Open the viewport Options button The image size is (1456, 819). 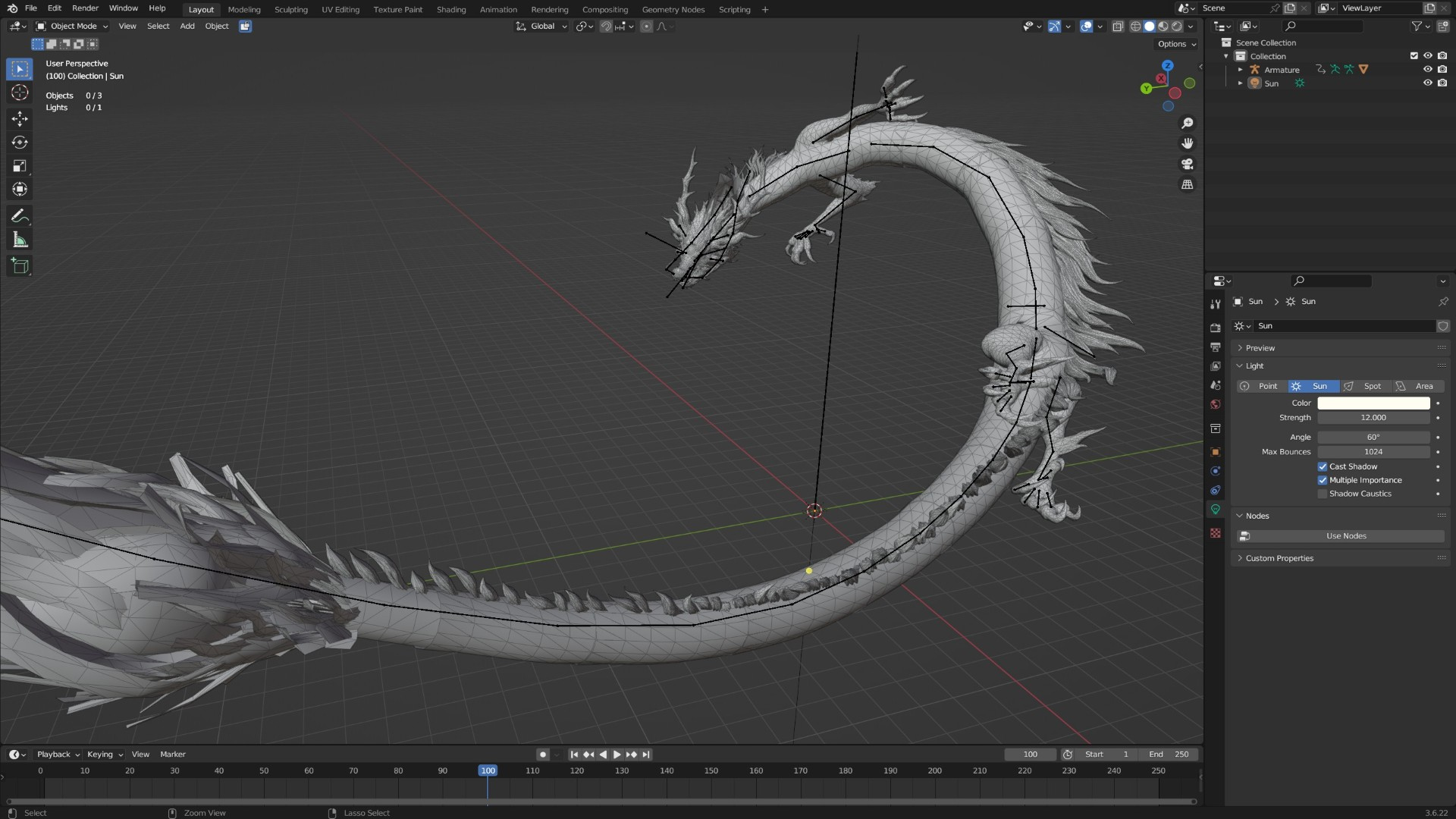point(1177,45)
